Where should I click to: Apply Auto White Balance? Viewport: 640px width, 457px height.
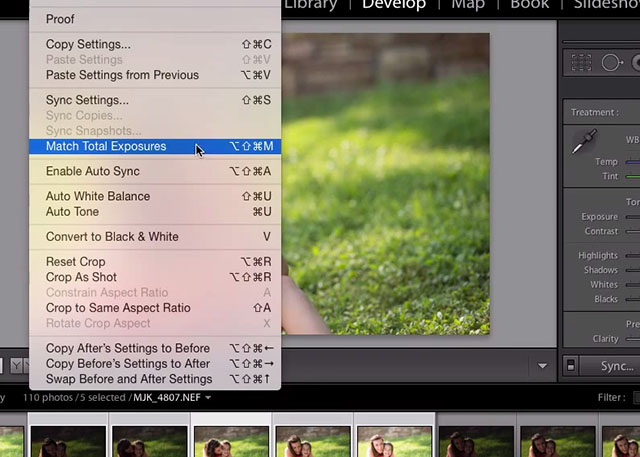[155, 196]
